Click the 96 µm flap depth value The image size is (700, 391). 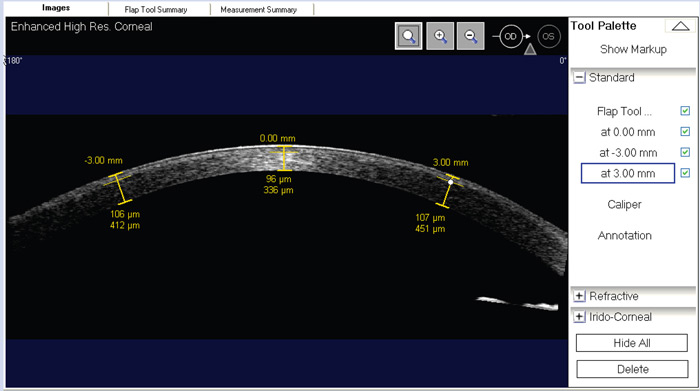(278, 179)
